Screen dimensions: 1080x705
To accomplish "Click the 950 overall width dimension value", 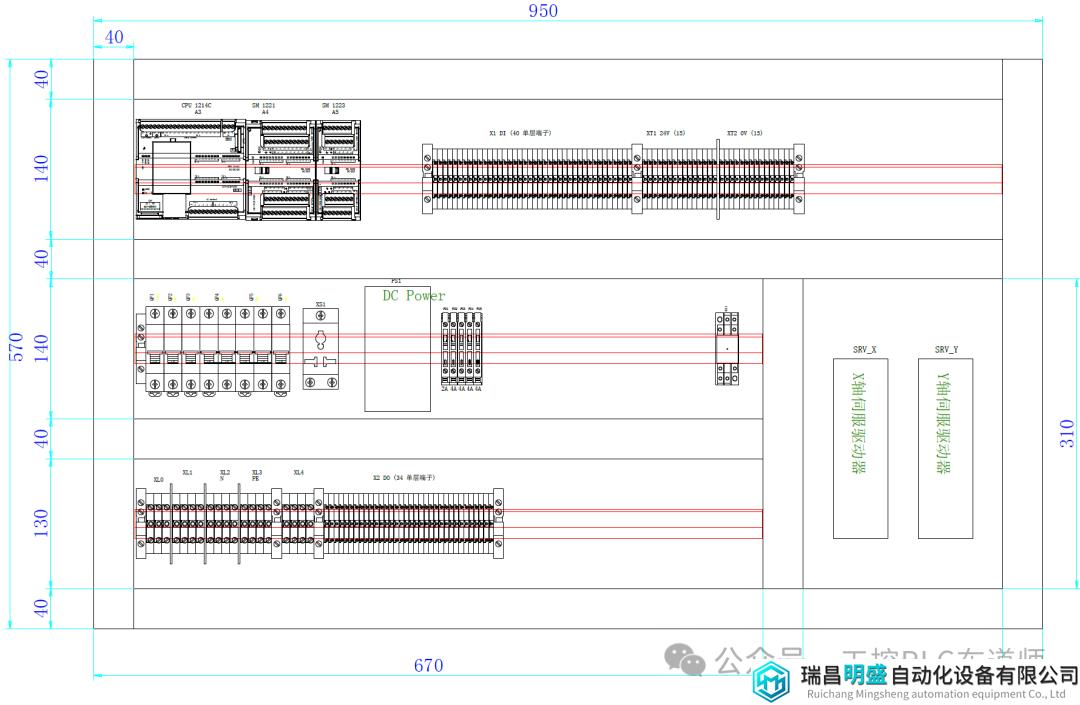I will pos(543,10).
